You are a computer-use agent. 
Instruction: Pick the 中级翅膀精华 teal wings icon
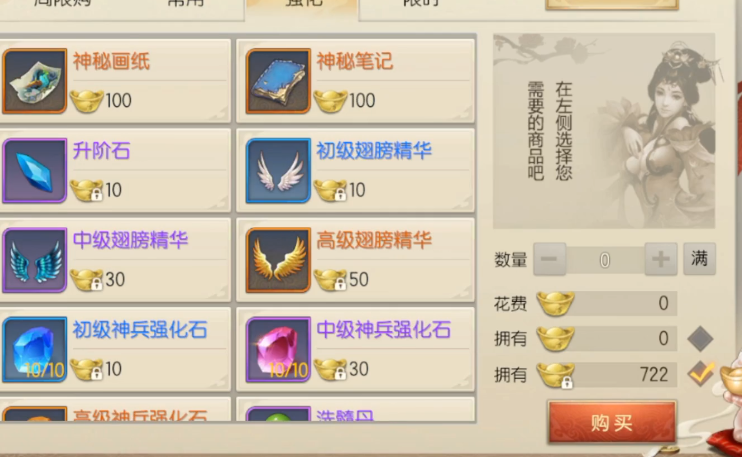coord(35,260)
